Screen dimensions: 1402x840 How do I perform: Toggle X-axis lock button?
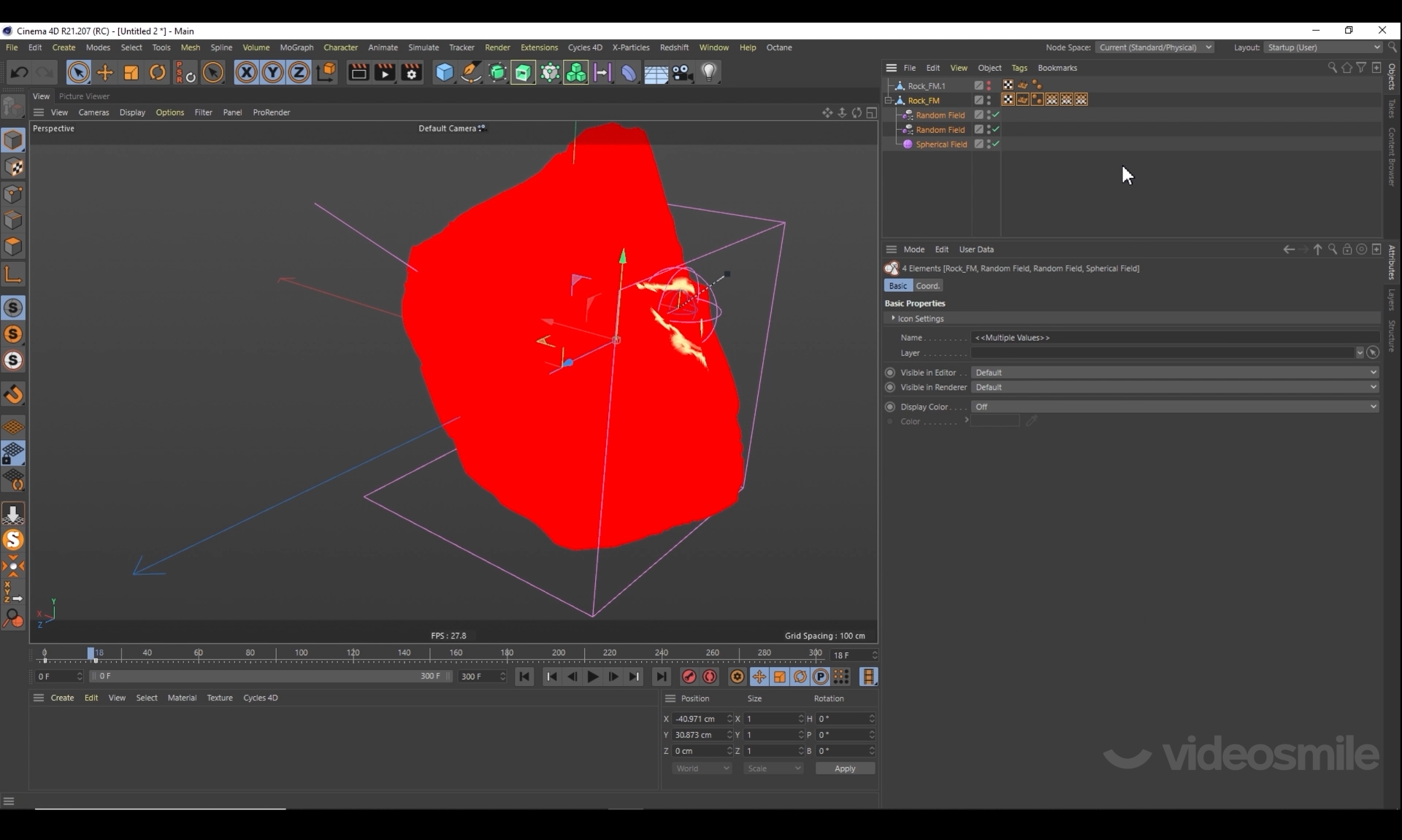coord(246,72)
